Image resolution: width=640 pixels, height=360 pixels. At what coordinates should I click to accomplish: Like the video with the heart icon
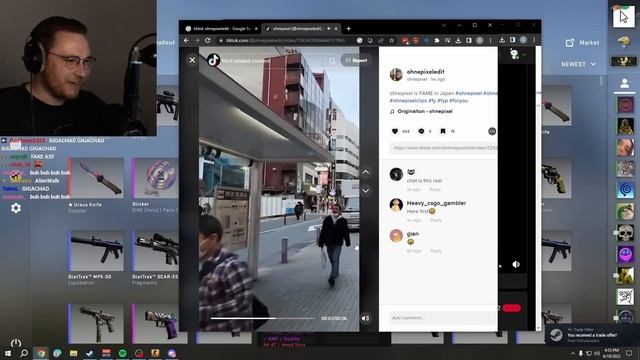click(x=395, y=131)
